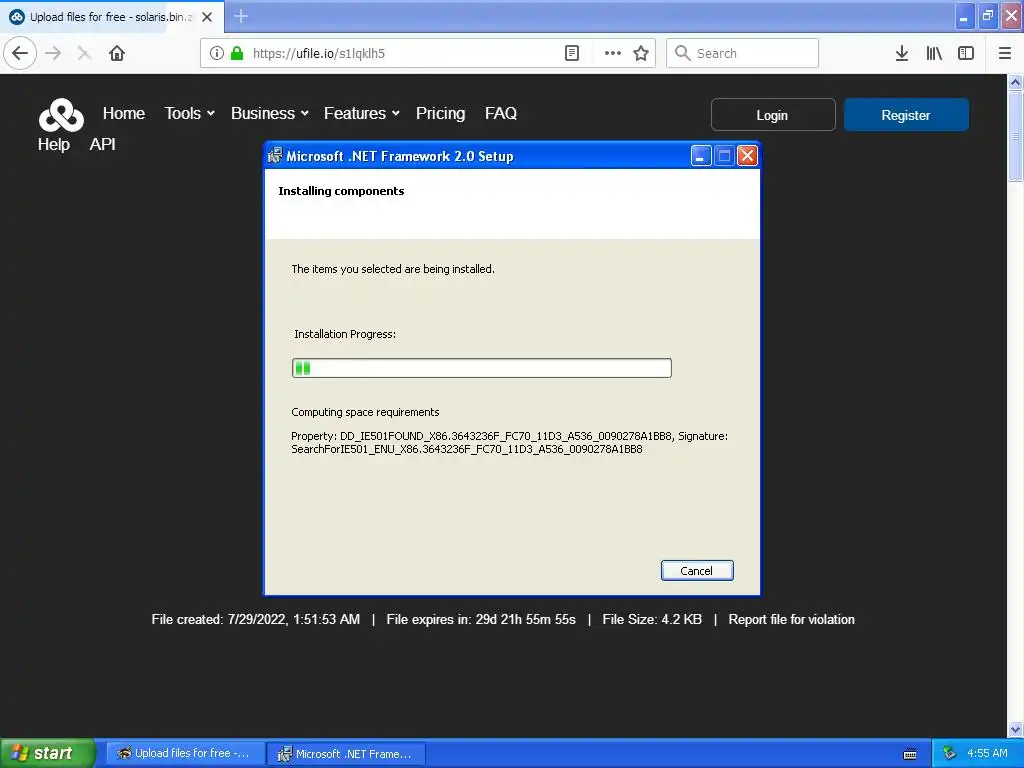Show site information icon in address bar
Screen dimensions: 1024x768
[217, 54]
